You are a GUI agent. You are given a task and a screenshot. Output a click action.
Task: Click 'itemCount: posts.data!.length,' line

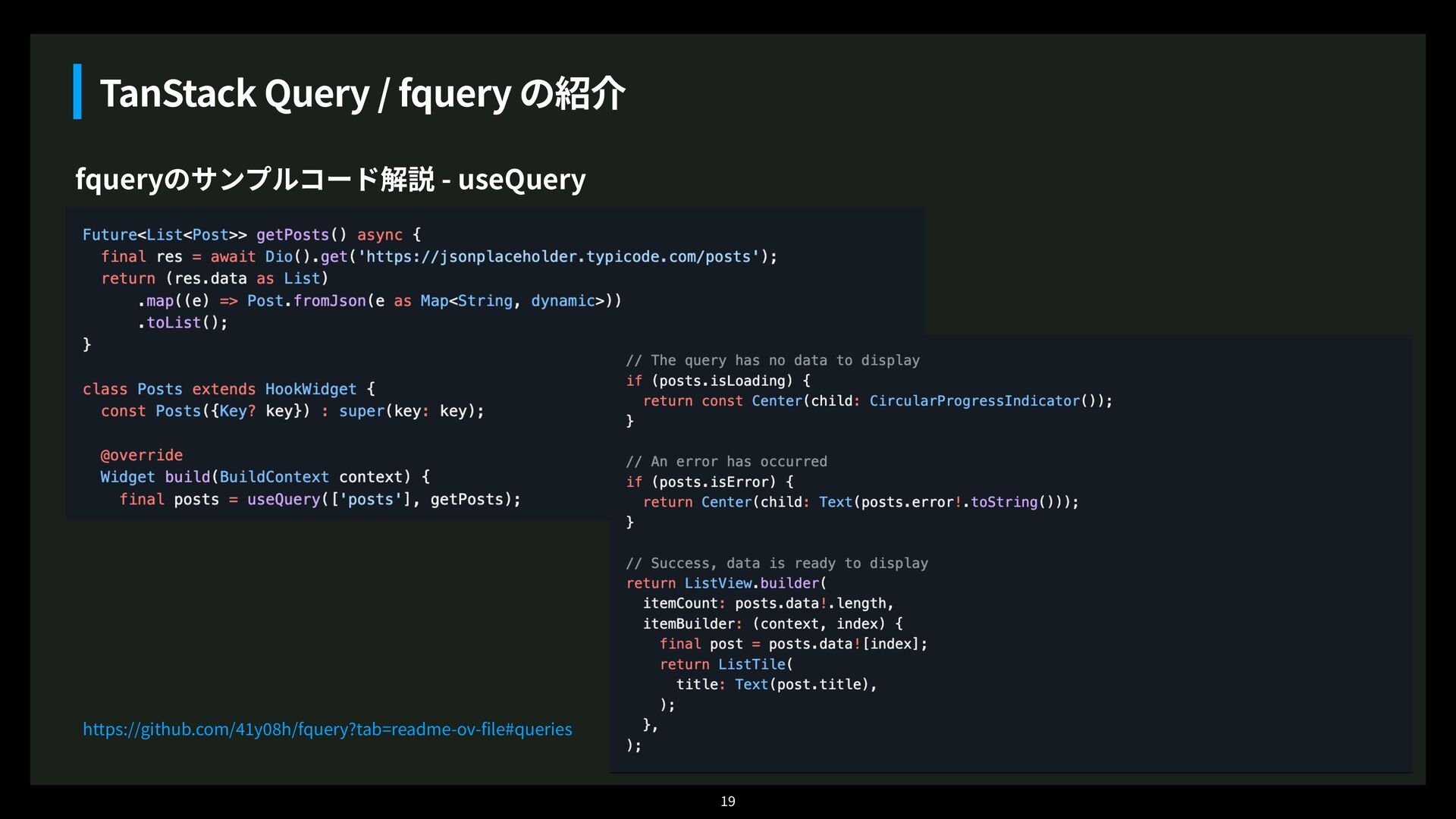[768, 603]
